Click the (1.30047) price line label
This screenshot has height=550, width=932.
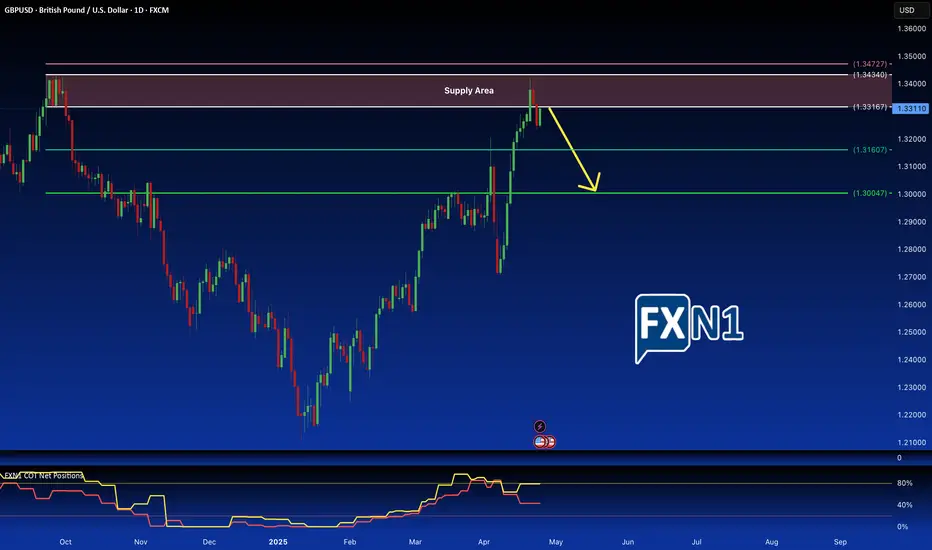(x=870, y=193)
